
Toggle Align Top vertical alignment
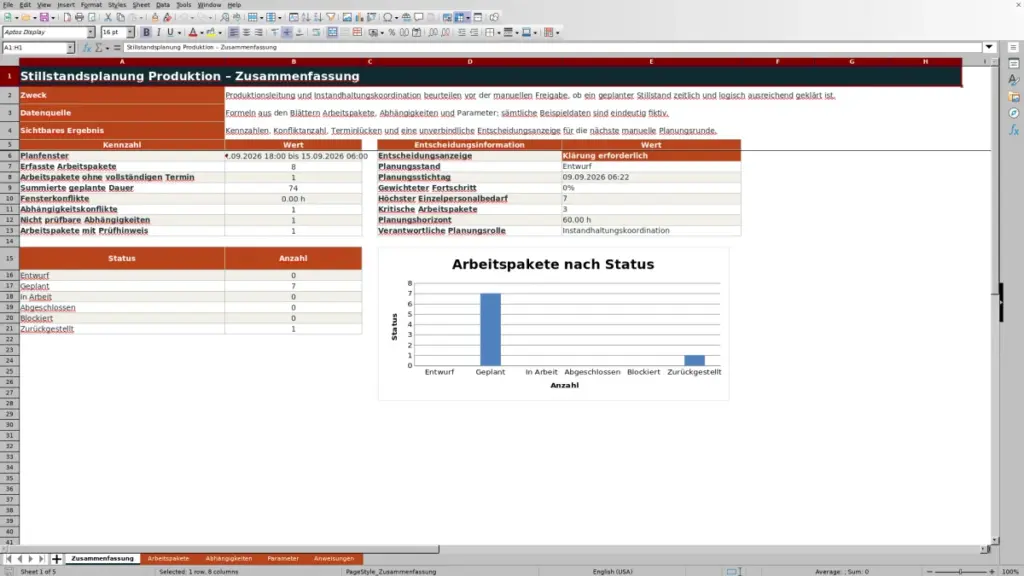tap(274, 32)
